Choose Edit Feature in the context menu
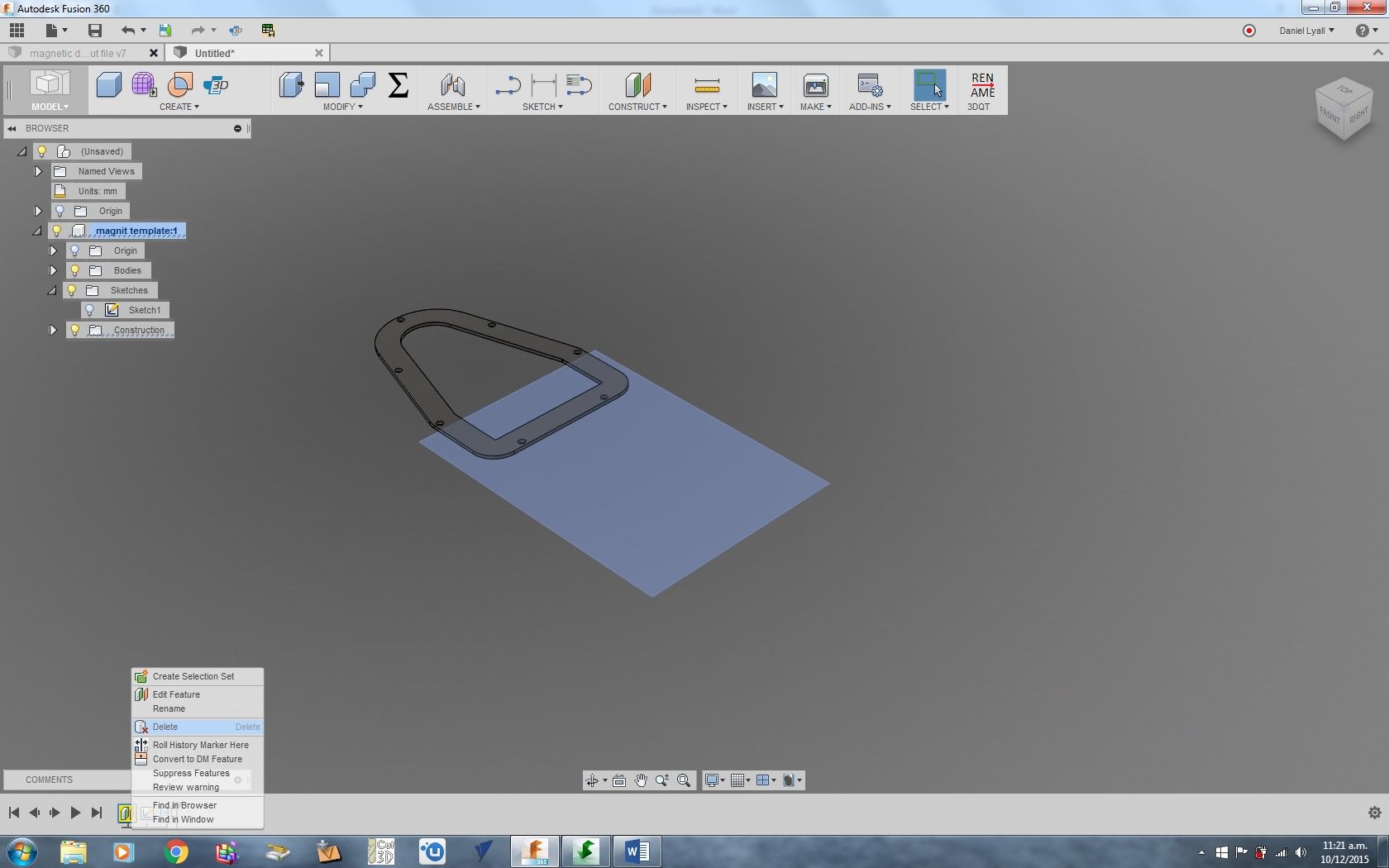Image resolution: width=1389 pixels, height=868 pixels. coord(198,694)
